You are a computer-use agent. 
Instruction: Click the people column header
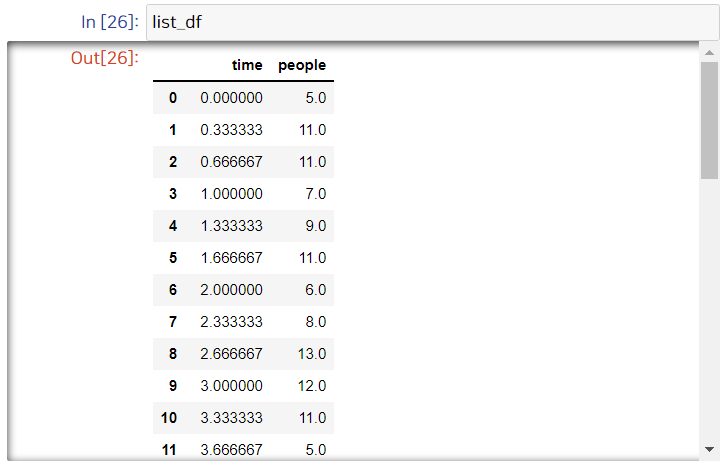point(302,65)
